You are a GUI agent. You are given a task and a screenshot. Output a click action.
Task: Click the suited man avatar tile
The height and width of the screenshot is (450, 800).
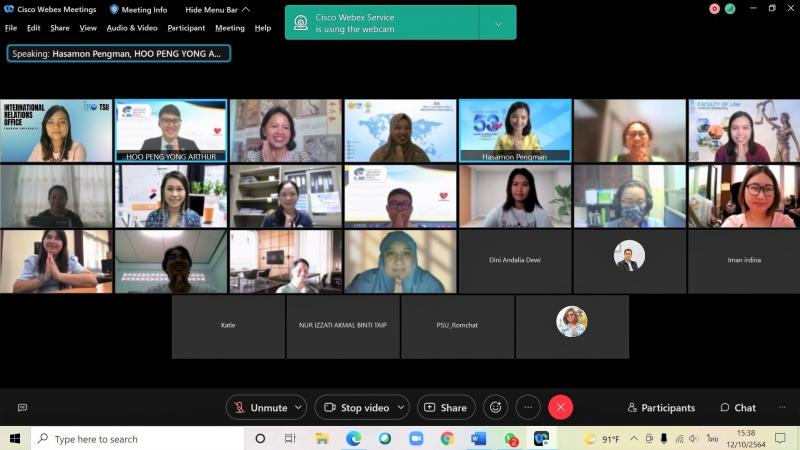point(630,261)
